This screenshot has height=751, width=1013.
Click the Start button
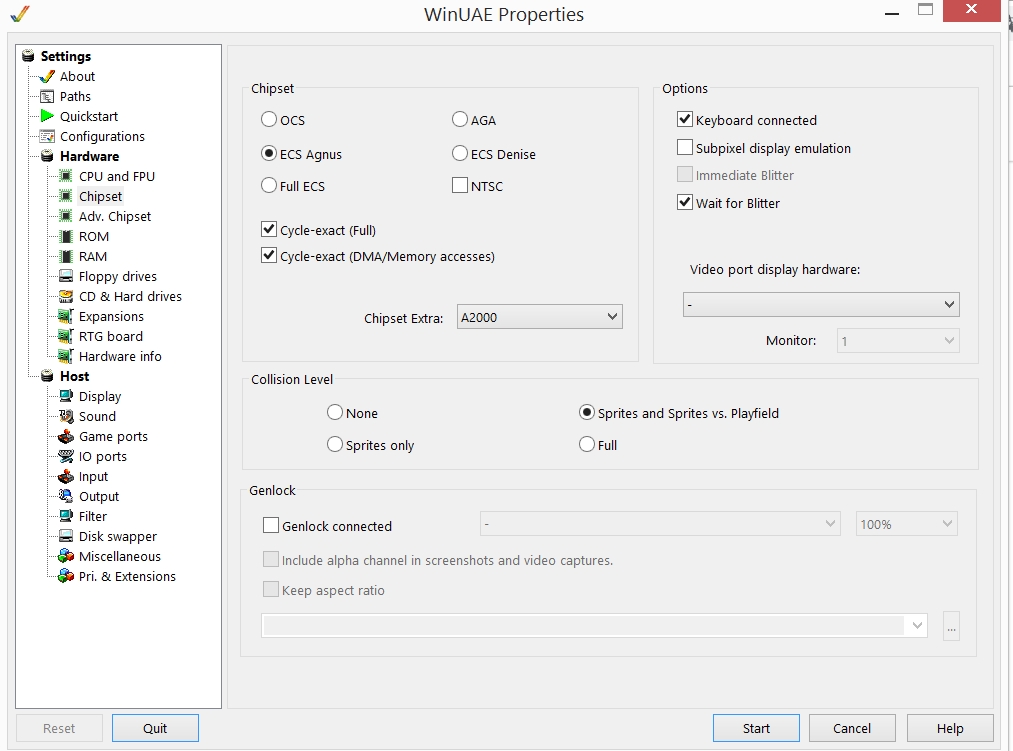point(756,728)
